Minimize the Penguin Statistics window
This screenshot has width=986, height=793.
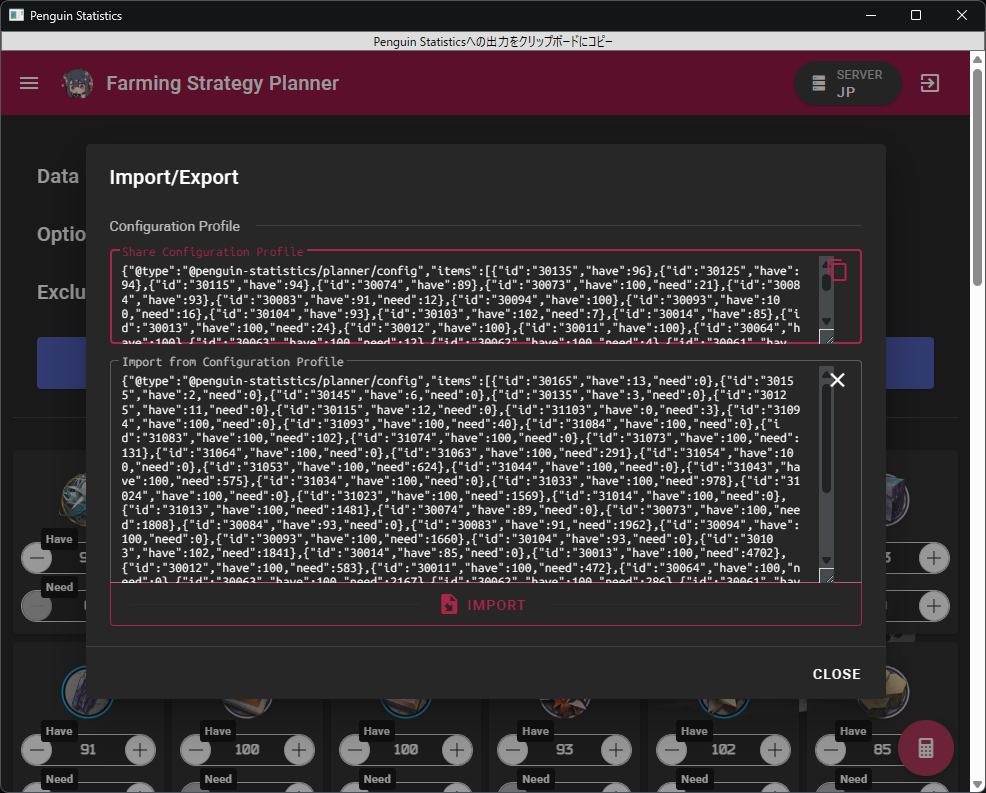pos(871,15)
